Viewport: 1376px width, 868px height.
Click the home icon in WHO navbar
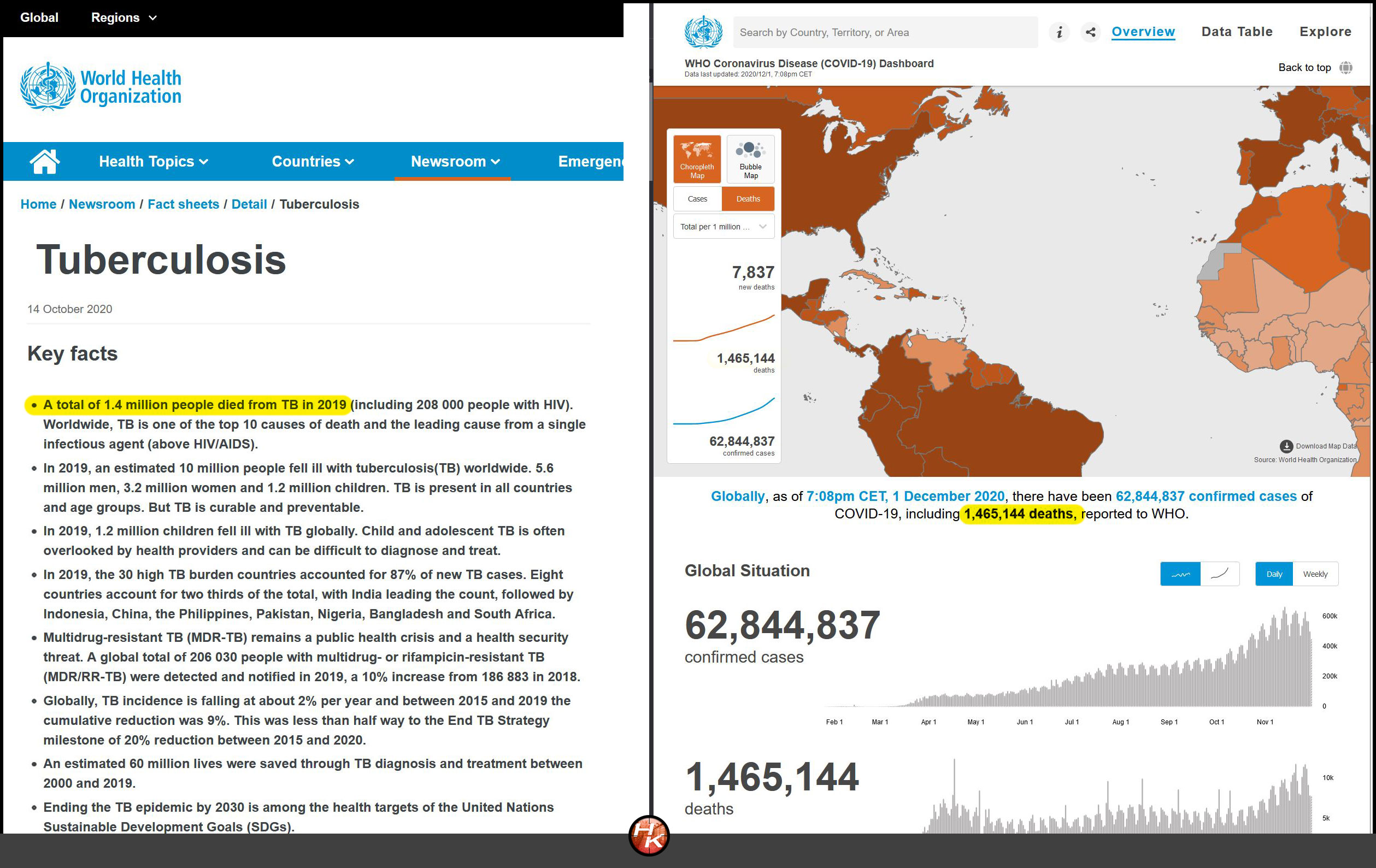pos(45,162)
